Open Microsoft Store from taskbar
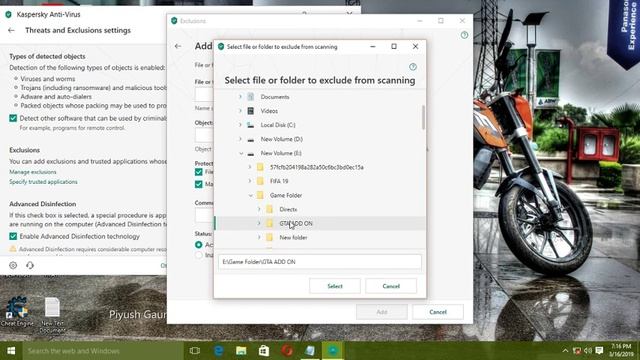Image resolution: width=640 pixels, height=360 pixels. (264, 351)
